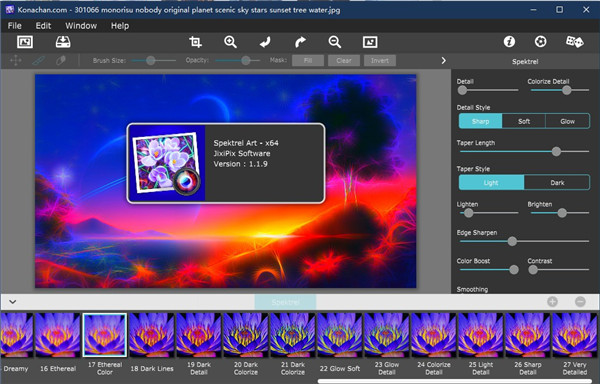Select the 24 Colorize Detail preset

tap(434, 335)
